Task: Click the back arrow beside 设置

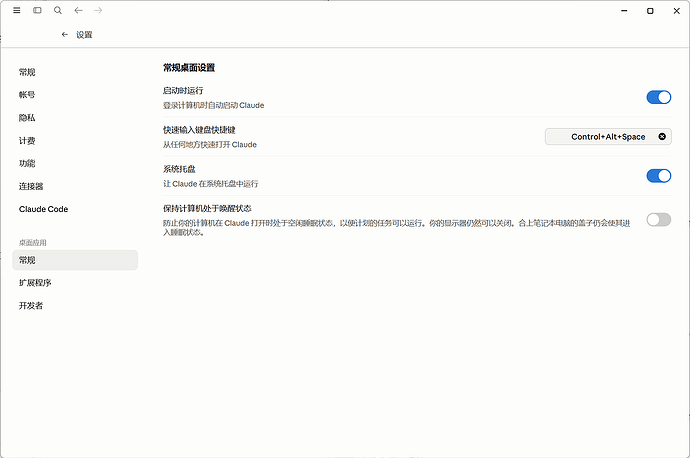Action: pyautogui.click(x=65, y=34)
